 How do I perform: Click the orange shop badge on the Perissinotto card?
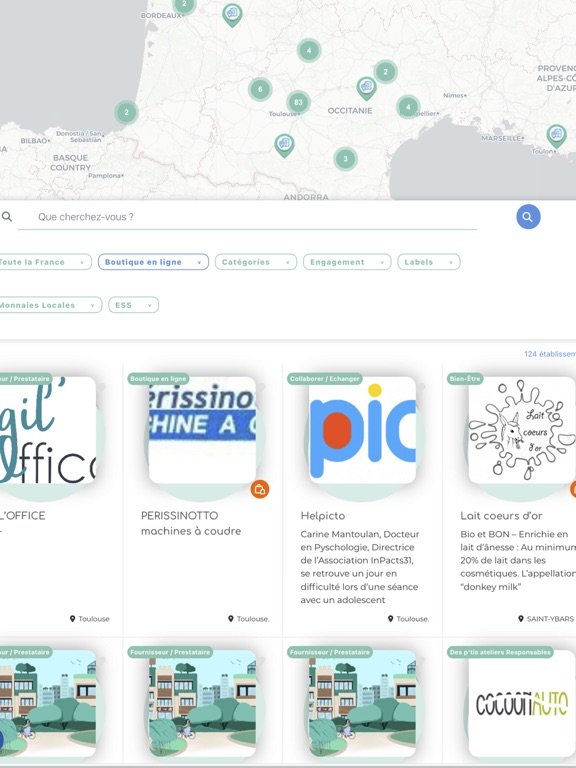[x=260, y=489]
